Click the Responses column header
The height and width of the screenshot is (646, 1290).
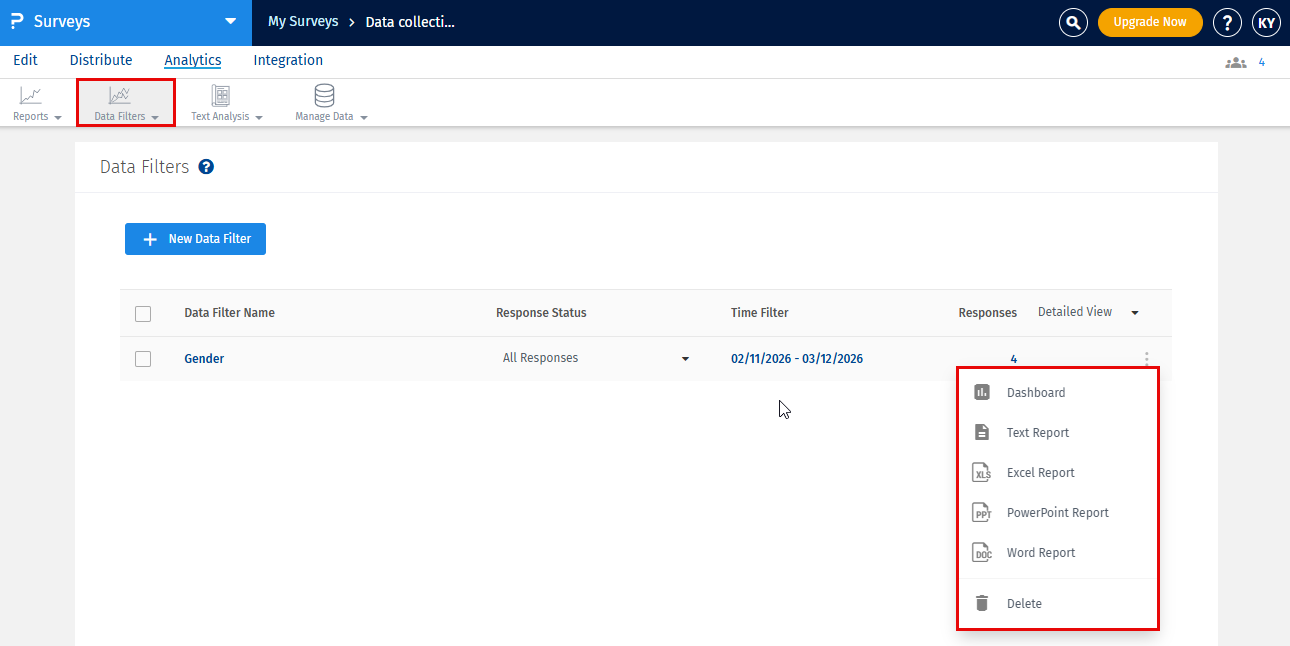tap(988, 312)
